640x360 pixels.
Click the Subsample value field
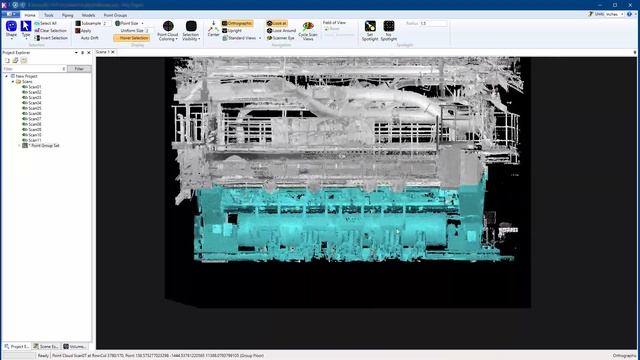(x=107, y=23)
